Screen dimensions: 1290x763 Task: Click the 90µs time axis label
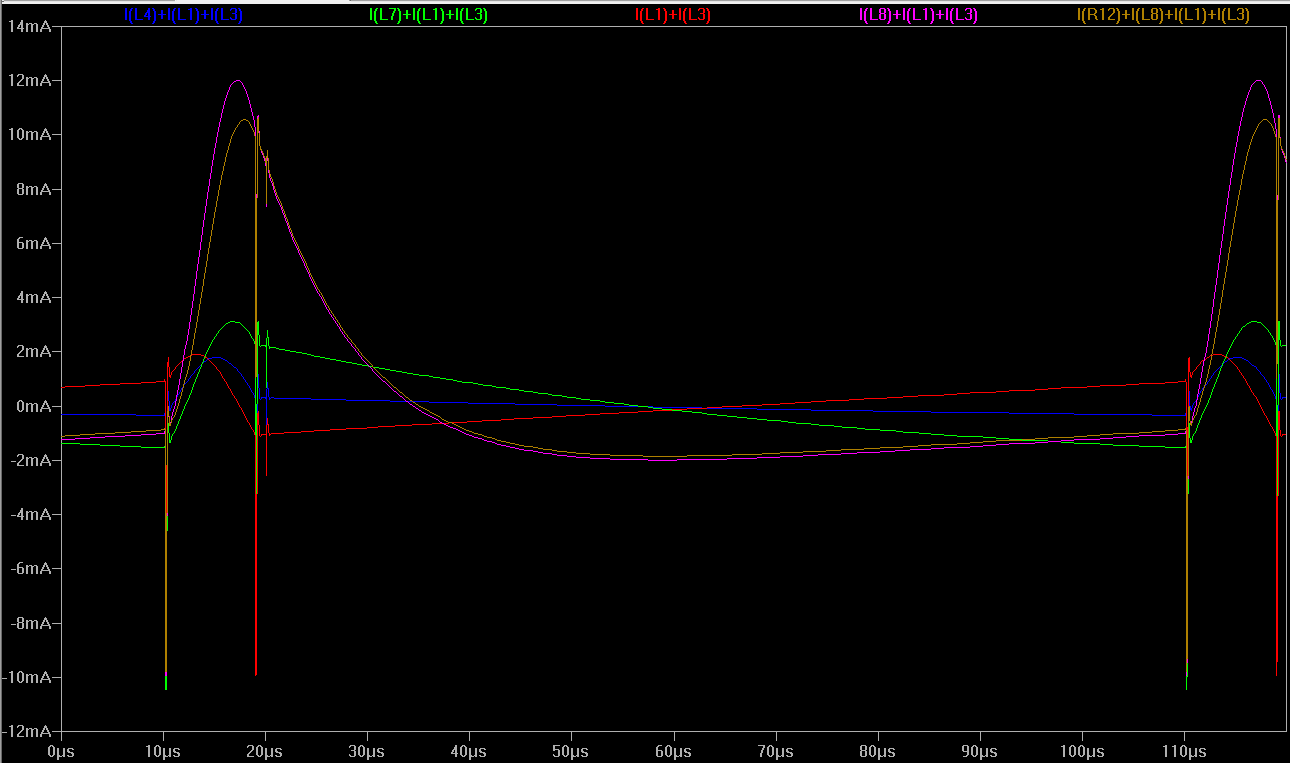pos(979,751)
